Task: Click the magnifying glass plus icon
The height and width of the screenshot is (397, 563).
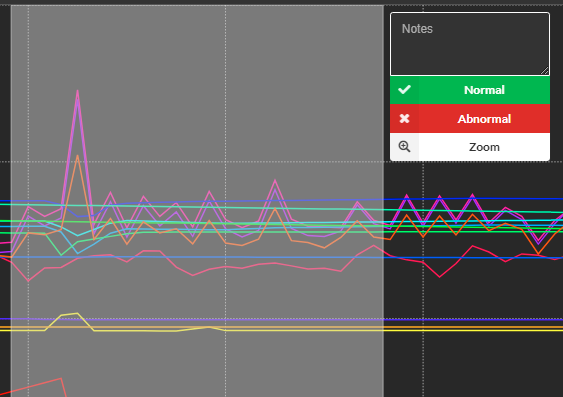Action: pos(404,147)
